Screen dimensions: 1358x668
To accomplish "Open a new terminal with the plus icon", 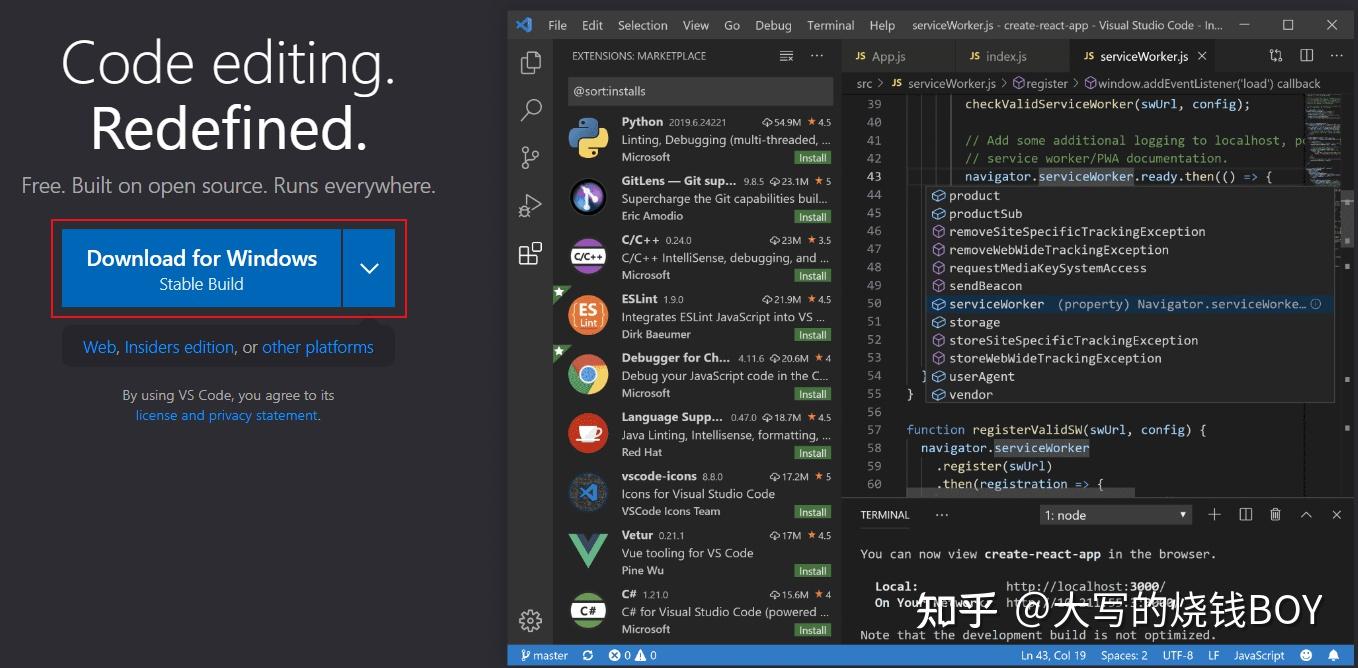I will coord(1214,514).
